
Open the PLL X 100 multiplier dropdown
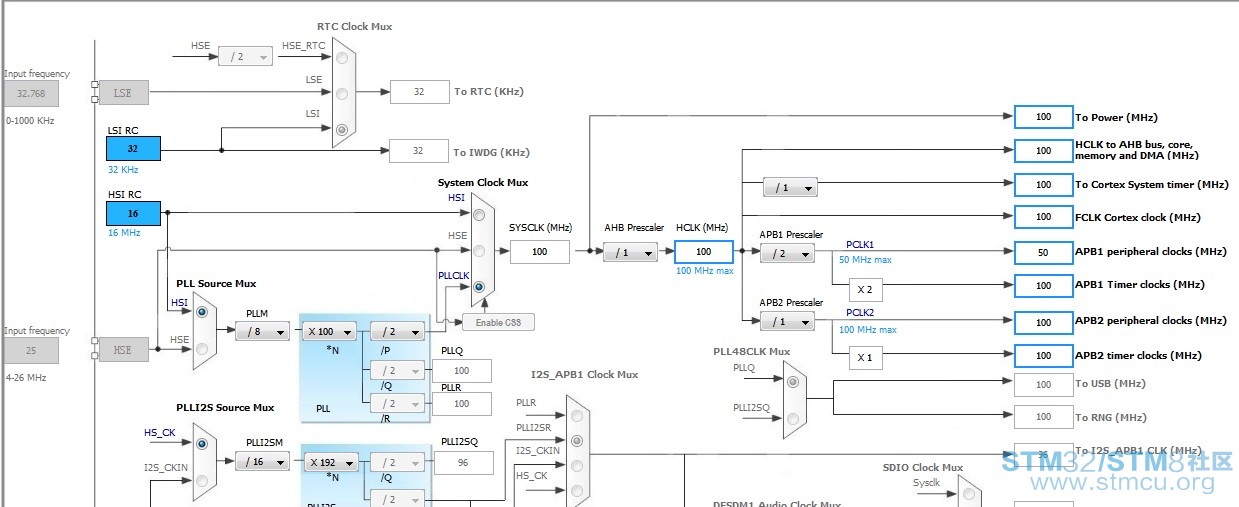tap(329, 331)
